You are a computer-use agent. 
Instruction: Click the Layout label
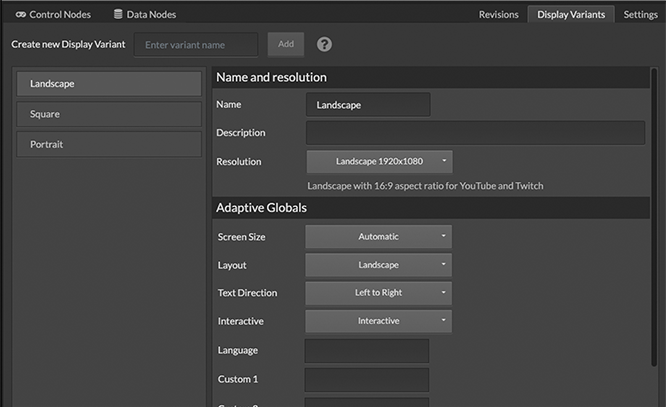232,266
